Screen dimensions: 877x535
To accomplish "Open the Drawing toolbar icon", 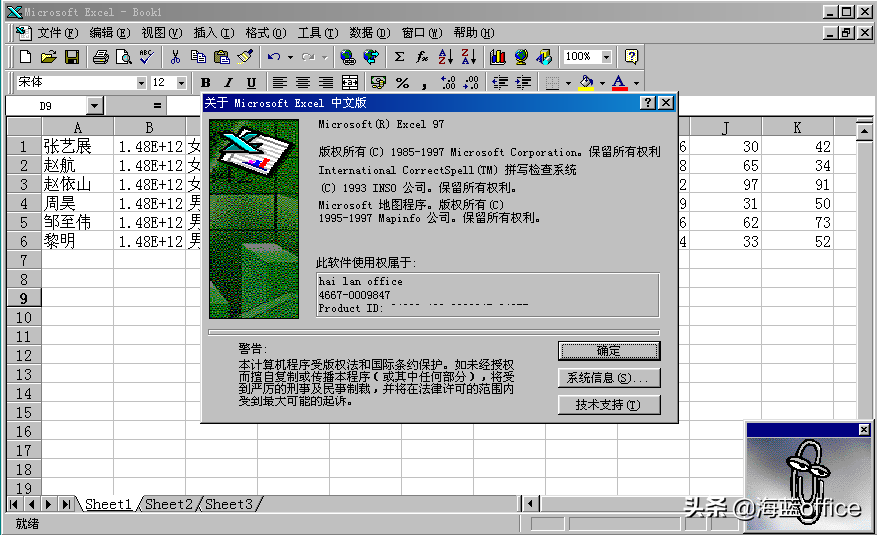I will [544, 56].
